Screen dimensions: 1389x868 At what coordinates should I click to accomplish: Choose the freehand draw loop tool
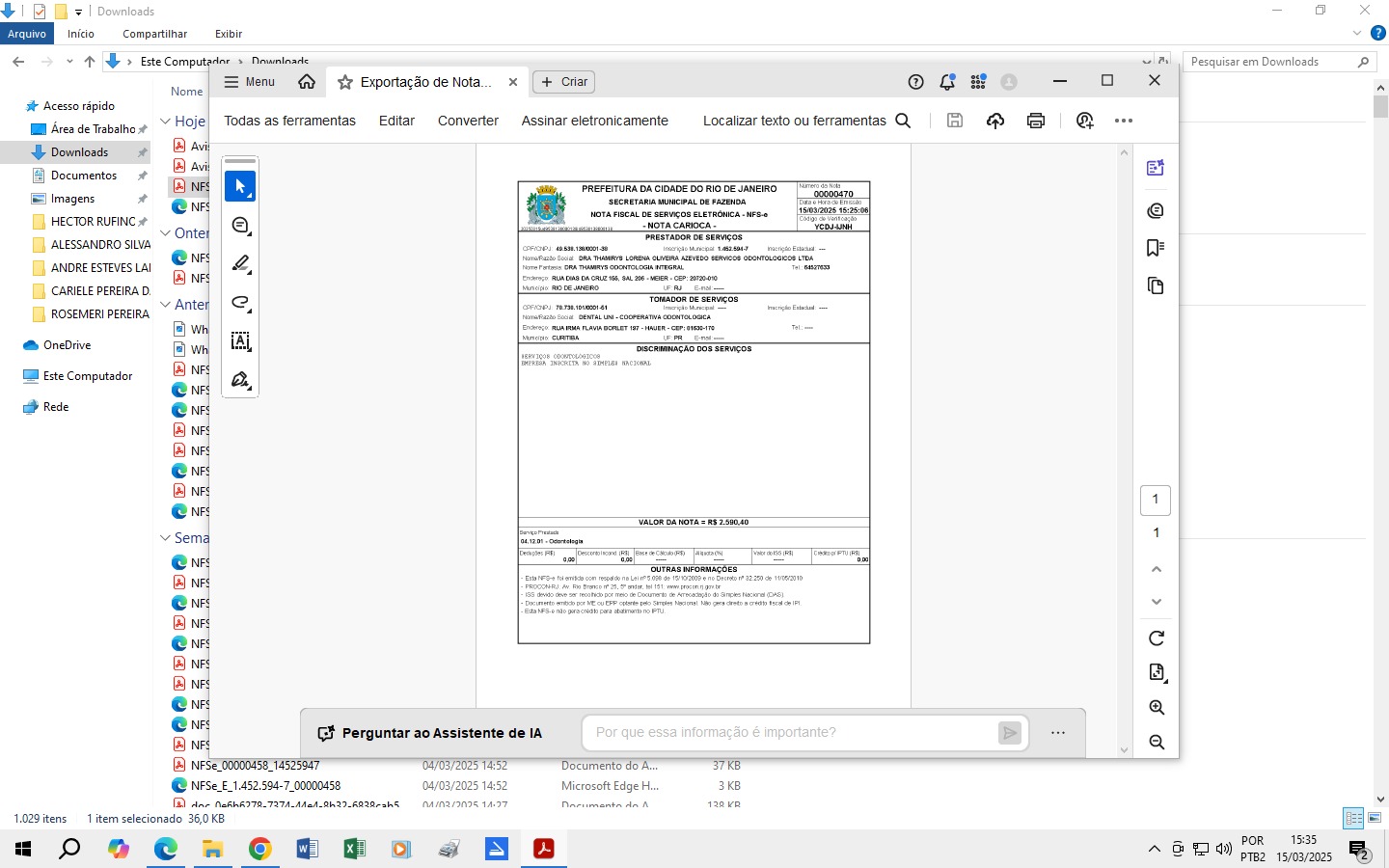pyautogui.click(x=240, y=303)
